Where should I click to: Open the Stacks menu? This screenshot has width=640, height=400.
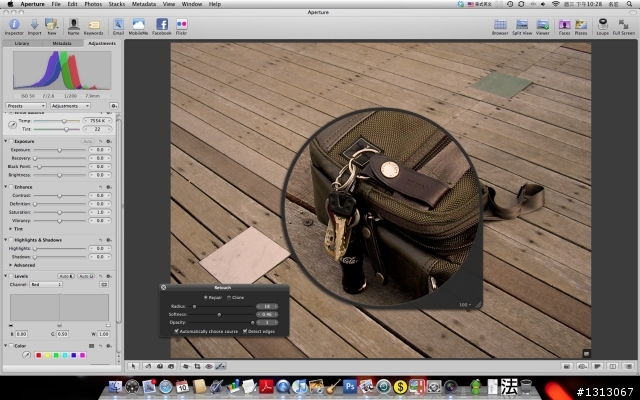117,4
